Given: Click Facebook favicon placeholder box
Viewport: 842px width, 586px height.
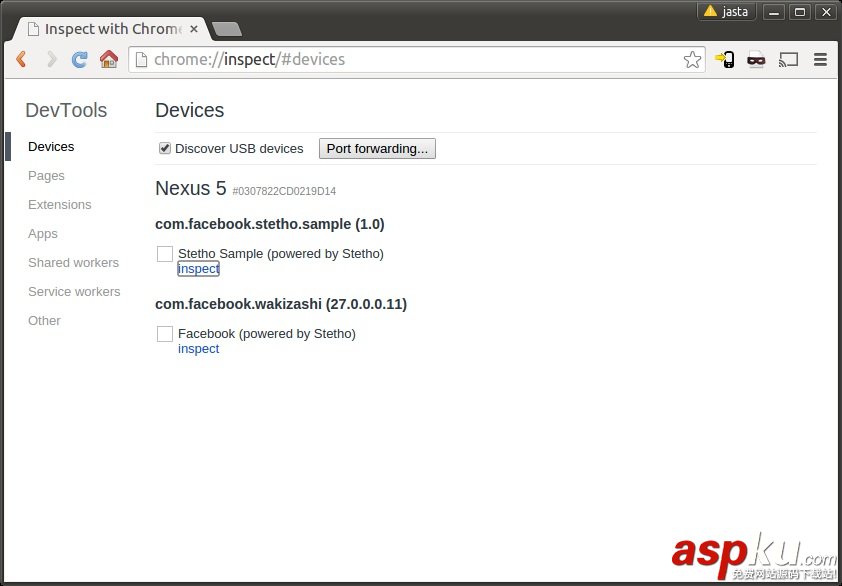Looking at the screenshot, I should (x=165, y=334).
